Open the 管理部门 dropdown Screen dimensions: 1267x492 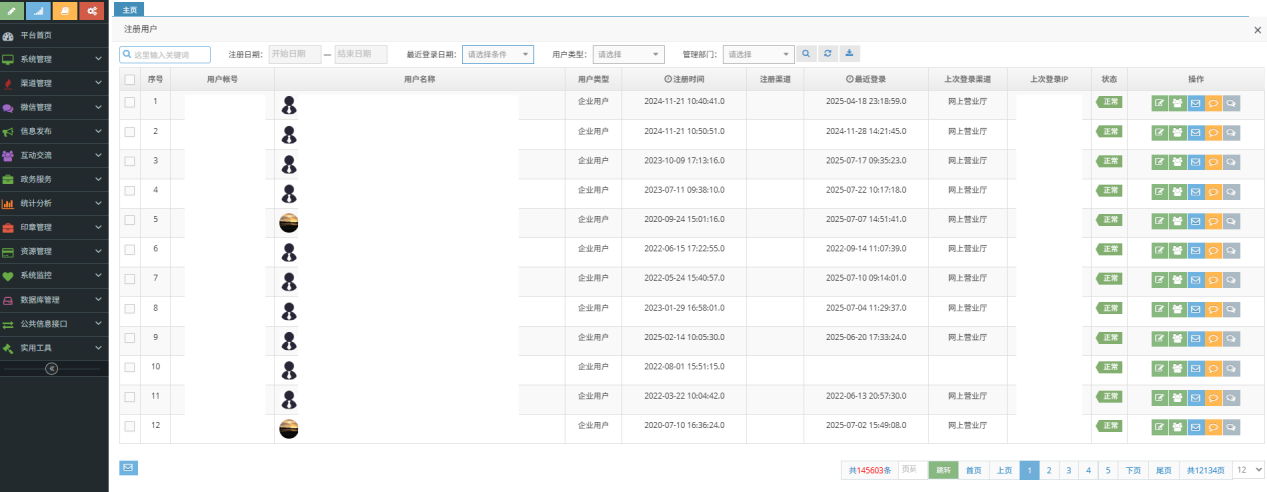pyautogui.click(x=758, y=55)
